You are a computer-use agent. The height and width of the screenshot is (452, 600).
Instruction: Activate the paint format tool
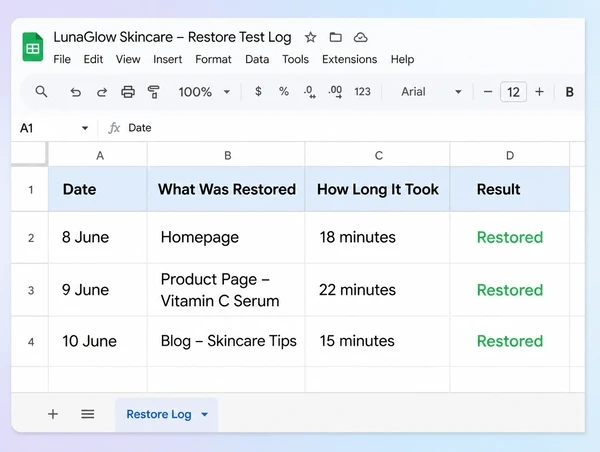pyautogui.click(x=153, y=92)
